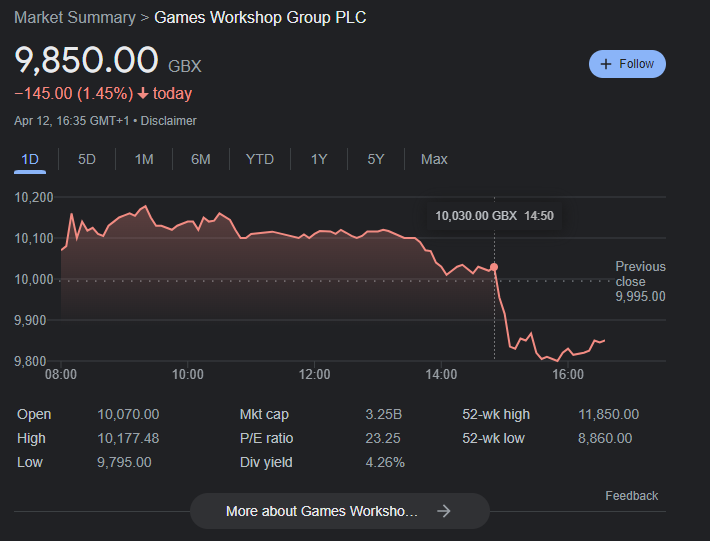The height and width of the screenshot is (541, 710).
Task: Click the Low value 9,795.00
Action: tap(124, 462)
